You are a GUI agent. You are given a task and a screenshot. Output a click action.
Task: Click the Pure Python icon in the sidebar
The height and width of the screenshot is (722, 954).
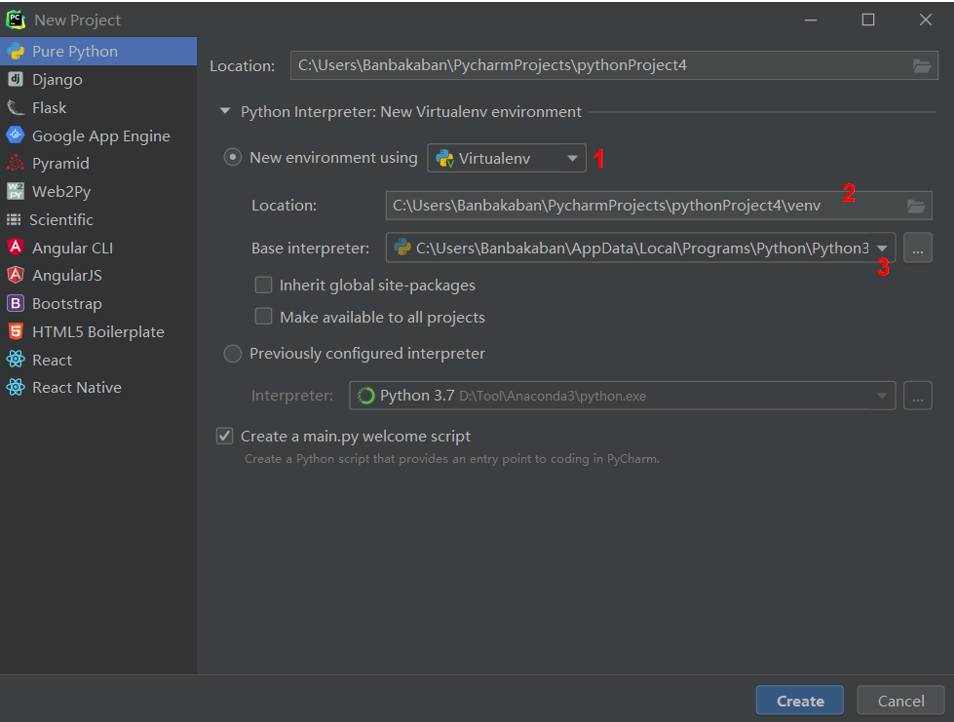pos(16,52)
